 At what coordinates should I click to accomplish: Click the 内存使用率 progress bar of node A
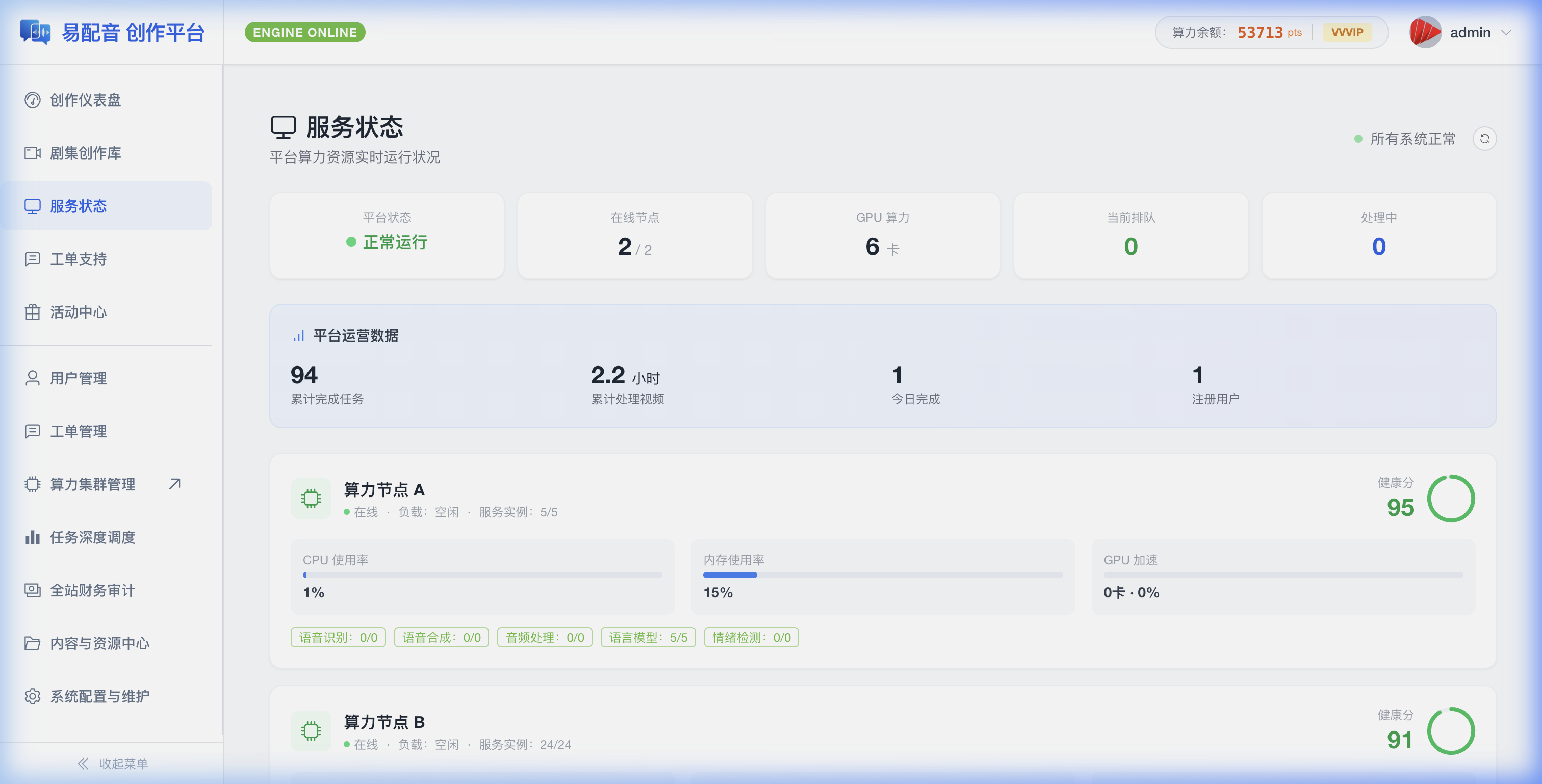pos(882,575)
